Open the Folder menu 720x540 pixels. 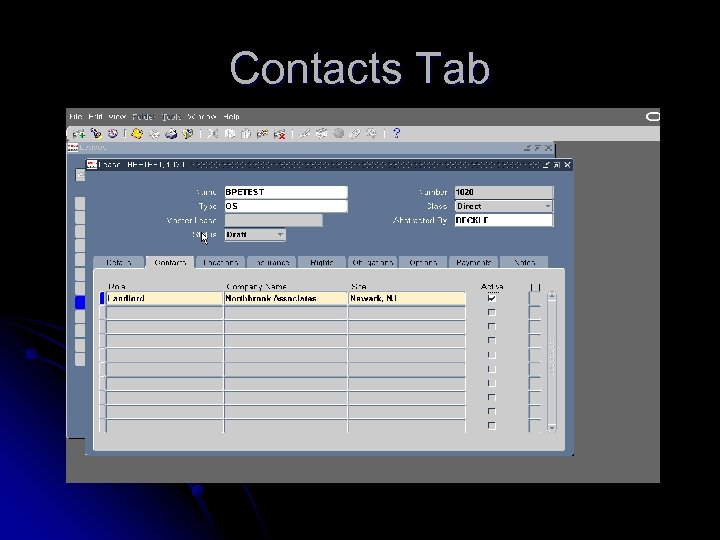pos(144,117)
